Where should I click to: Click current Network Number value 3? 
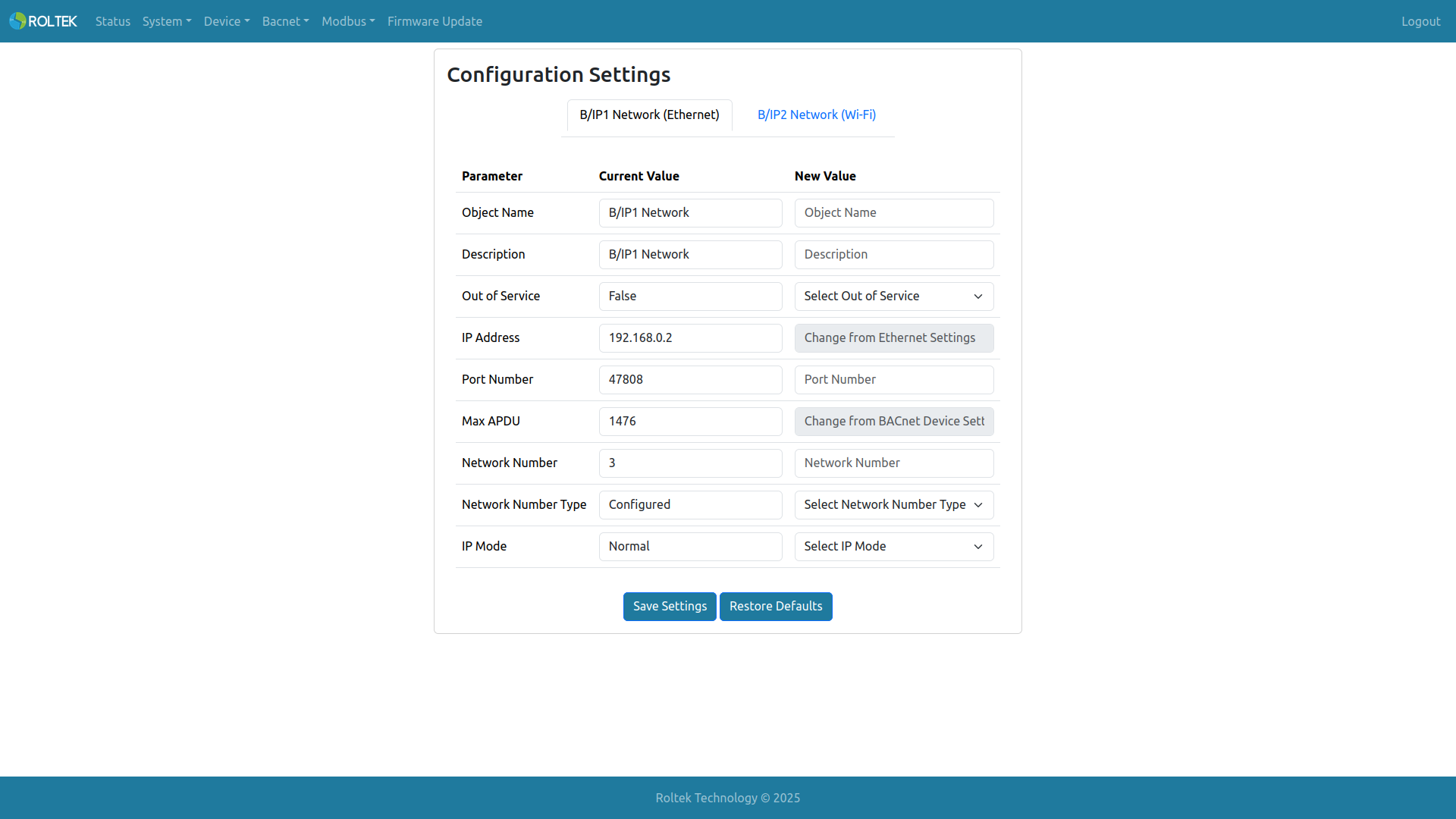tap(690, 463)
